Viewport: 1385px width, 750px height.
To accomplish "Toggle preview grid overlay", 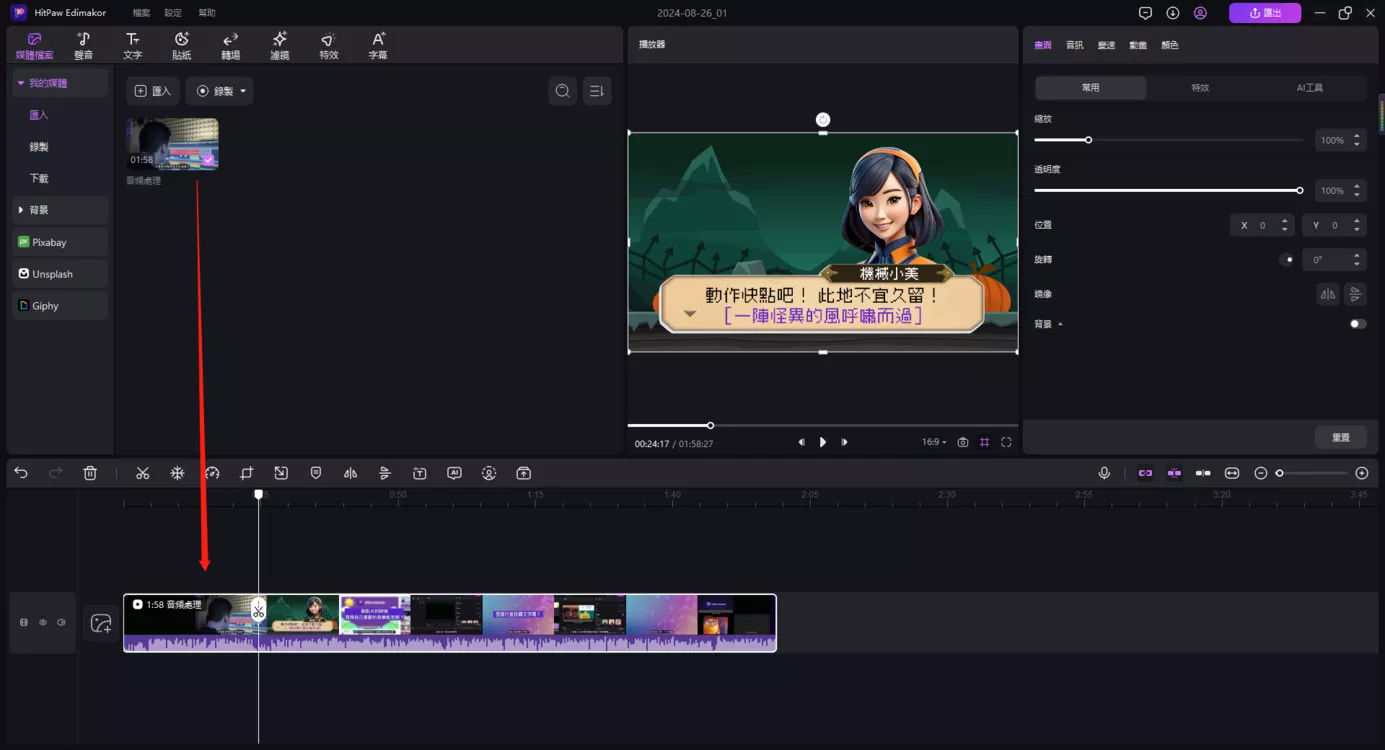I will click(x=985, y=442).
